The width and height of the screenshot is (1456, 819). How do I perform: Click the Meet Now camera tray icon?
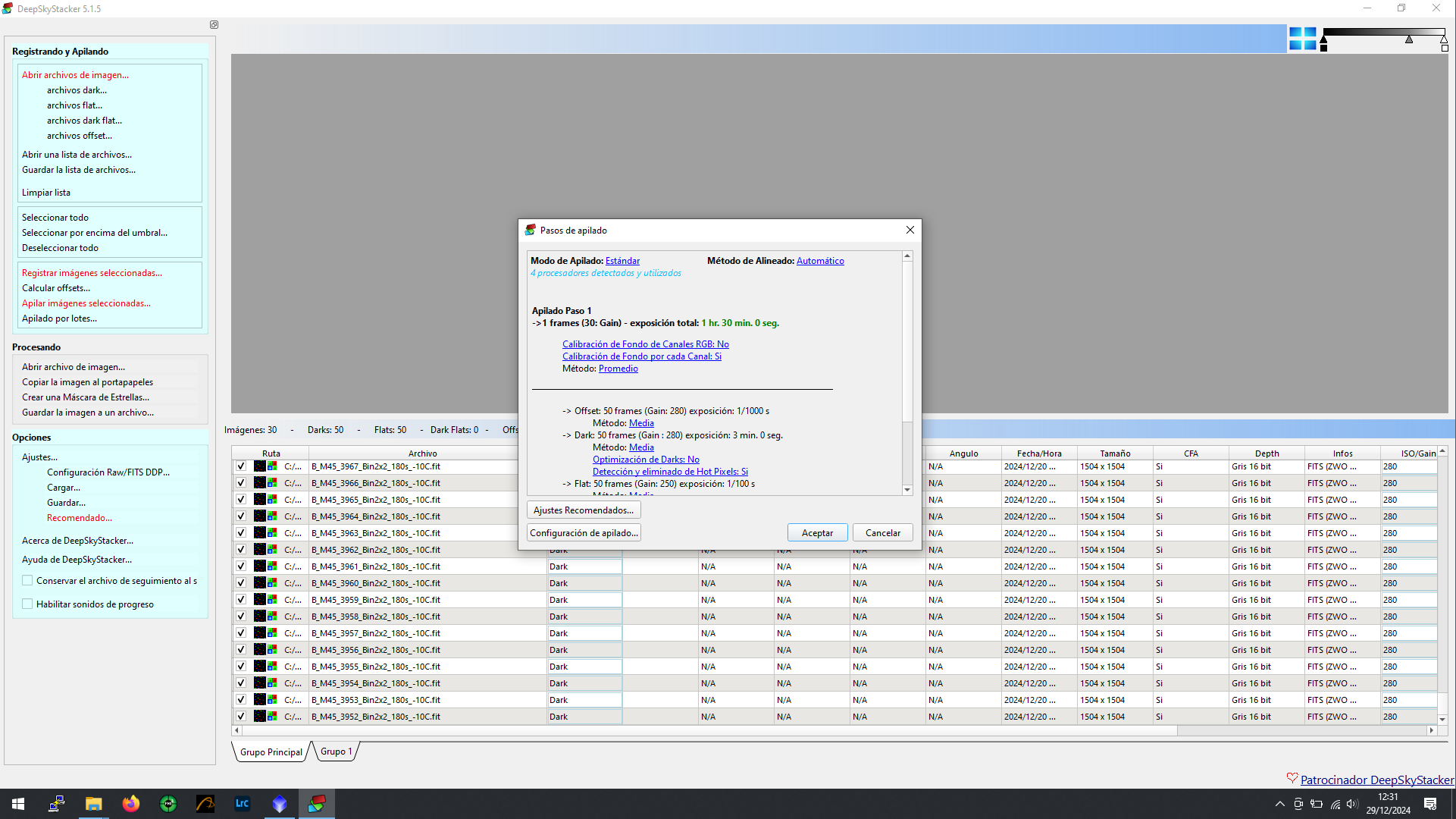coord(1298,804)
